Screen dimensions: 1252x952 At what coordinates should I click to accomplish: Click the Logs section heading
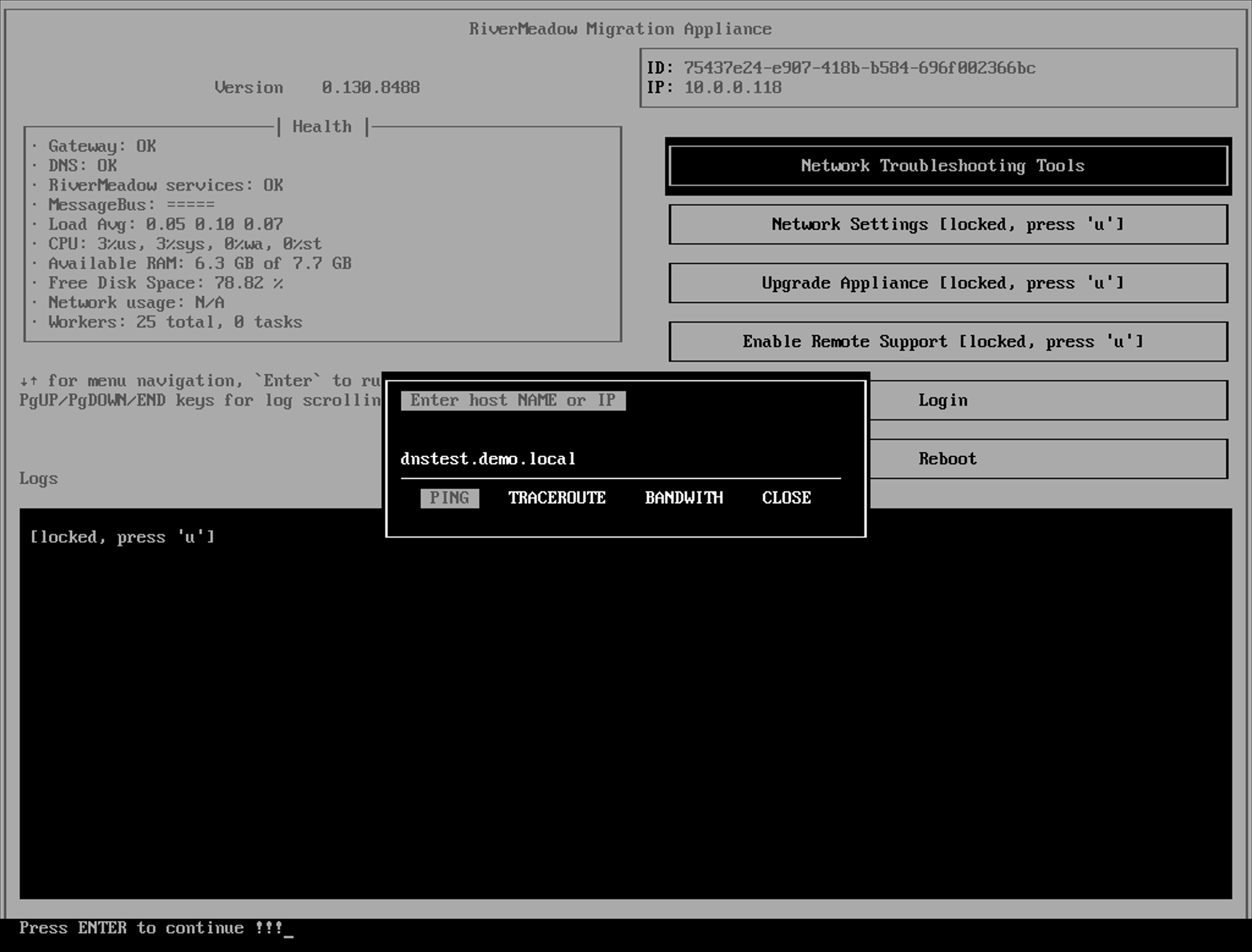[38, 478]
